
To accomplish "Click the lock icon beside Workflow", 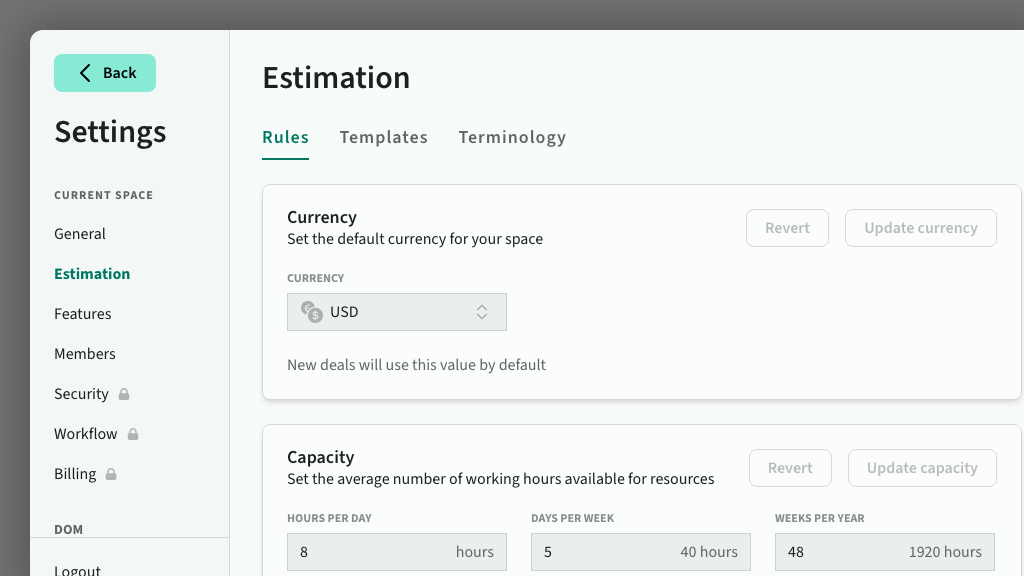I will tap(133, 434).
